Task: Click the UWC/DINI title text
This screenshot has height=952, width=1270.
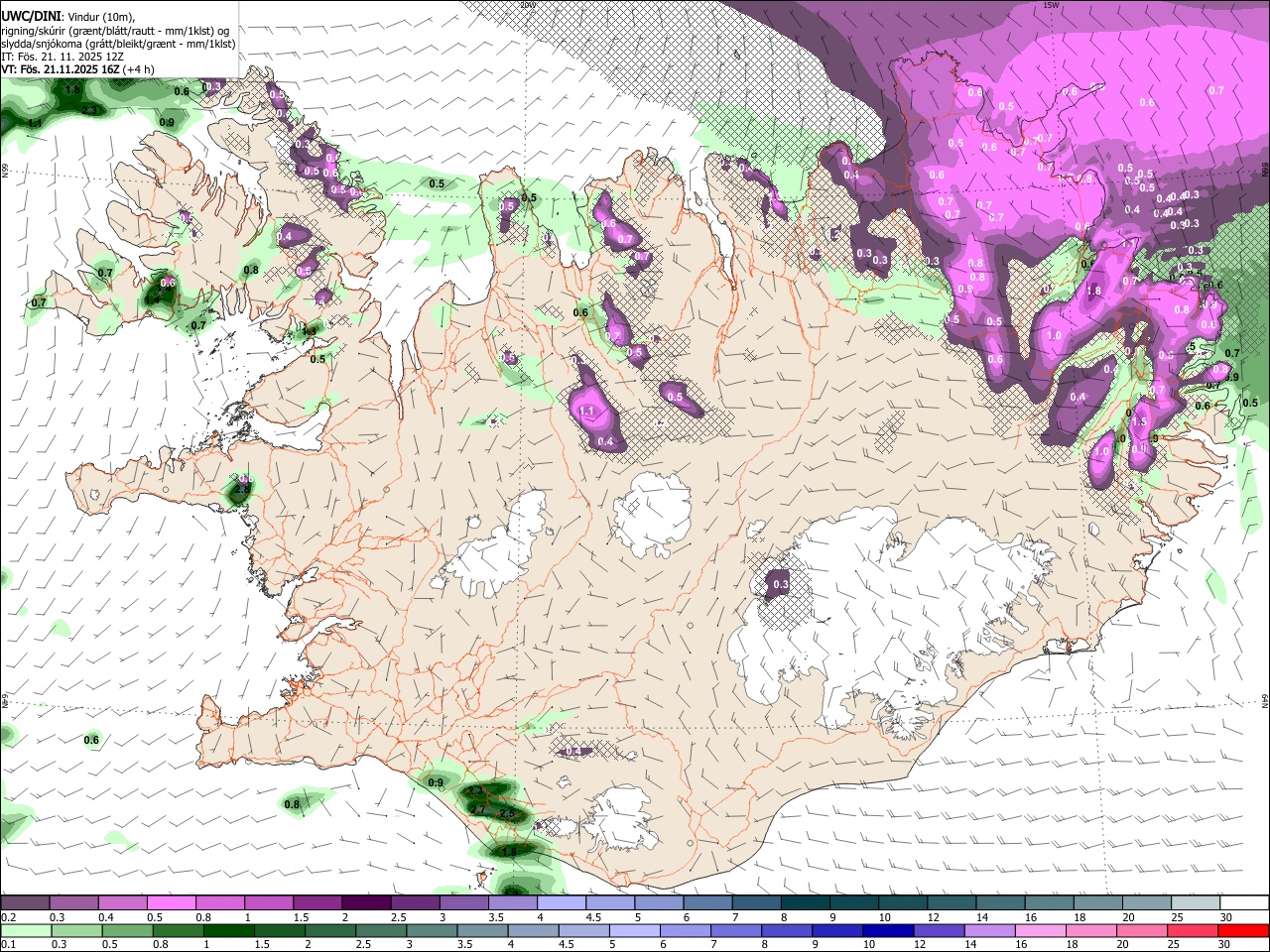Action: 31,16
